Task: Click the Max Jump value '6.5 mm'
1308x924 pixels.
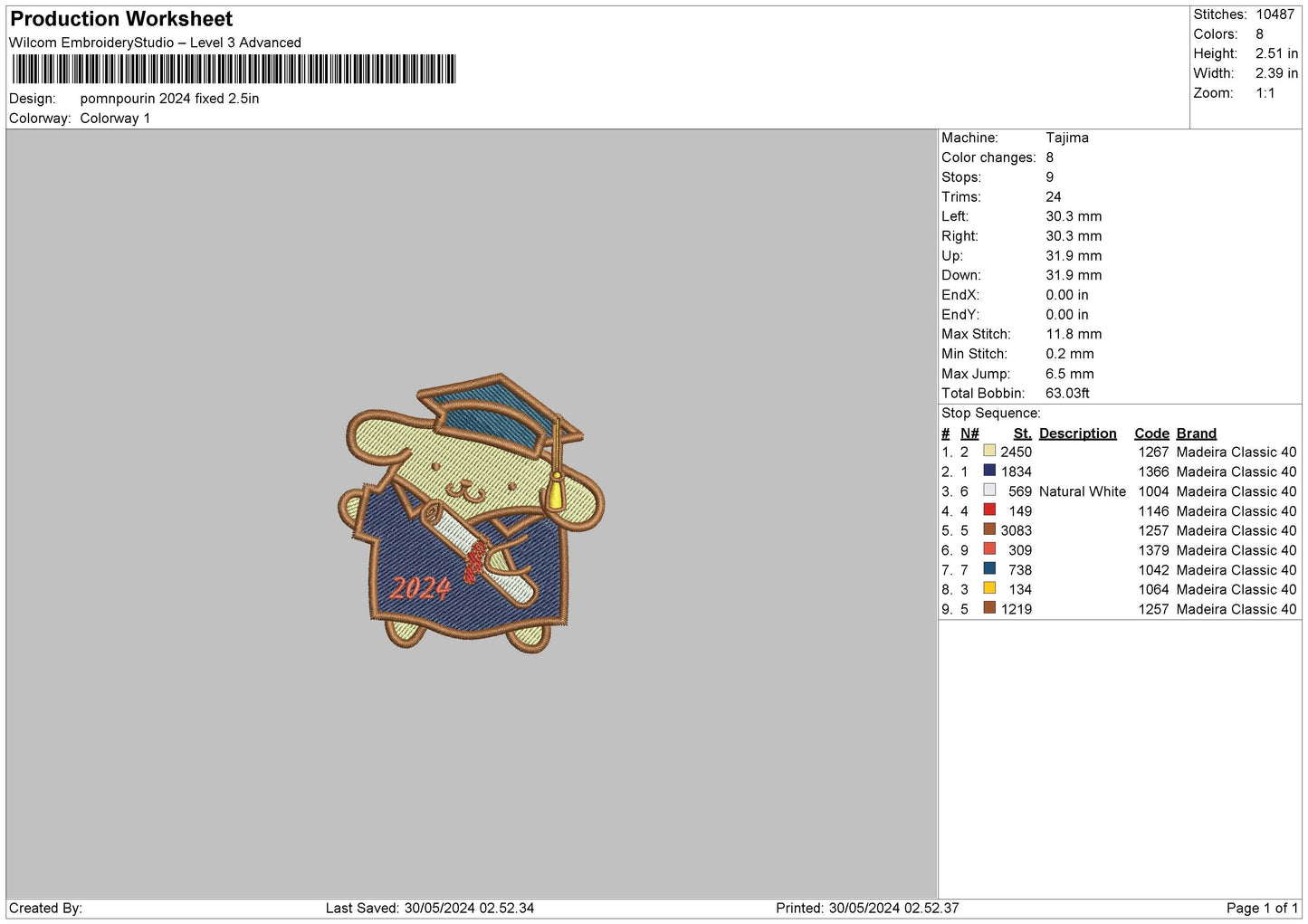Action: click(1070, 374)
